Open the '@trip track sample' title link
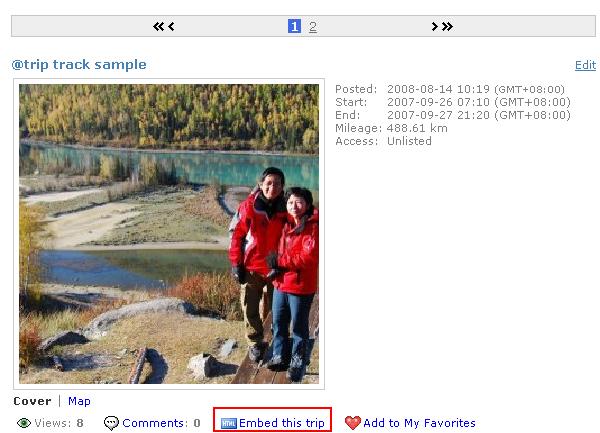The height and width of the screenshot is (433, 600). pos(79,64)
